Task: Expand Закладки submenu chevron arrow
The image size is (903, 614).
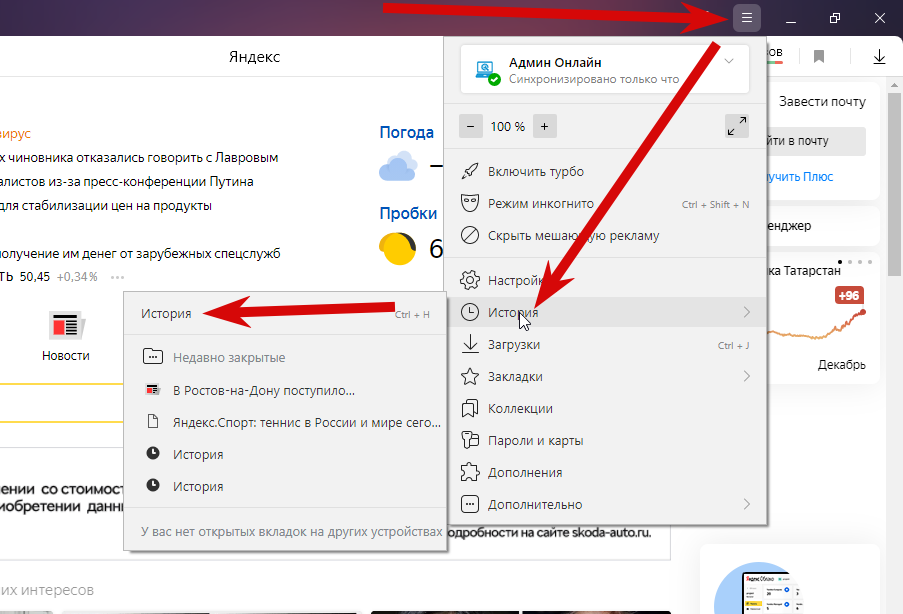Action: (747, 376)
